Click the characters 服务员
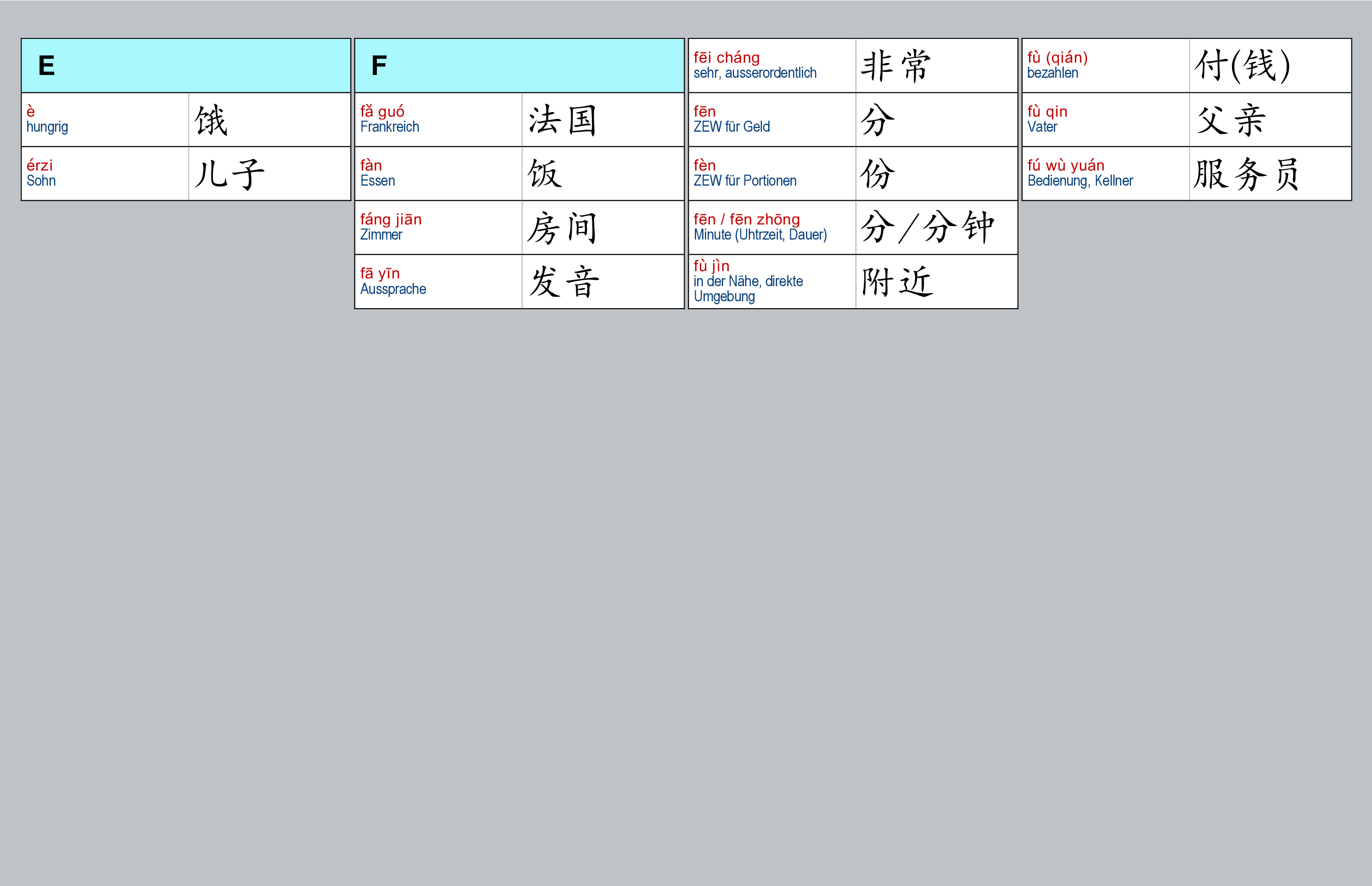Image resolution: width=1372 pixels, height=886 pixels. click(1246, 174)
